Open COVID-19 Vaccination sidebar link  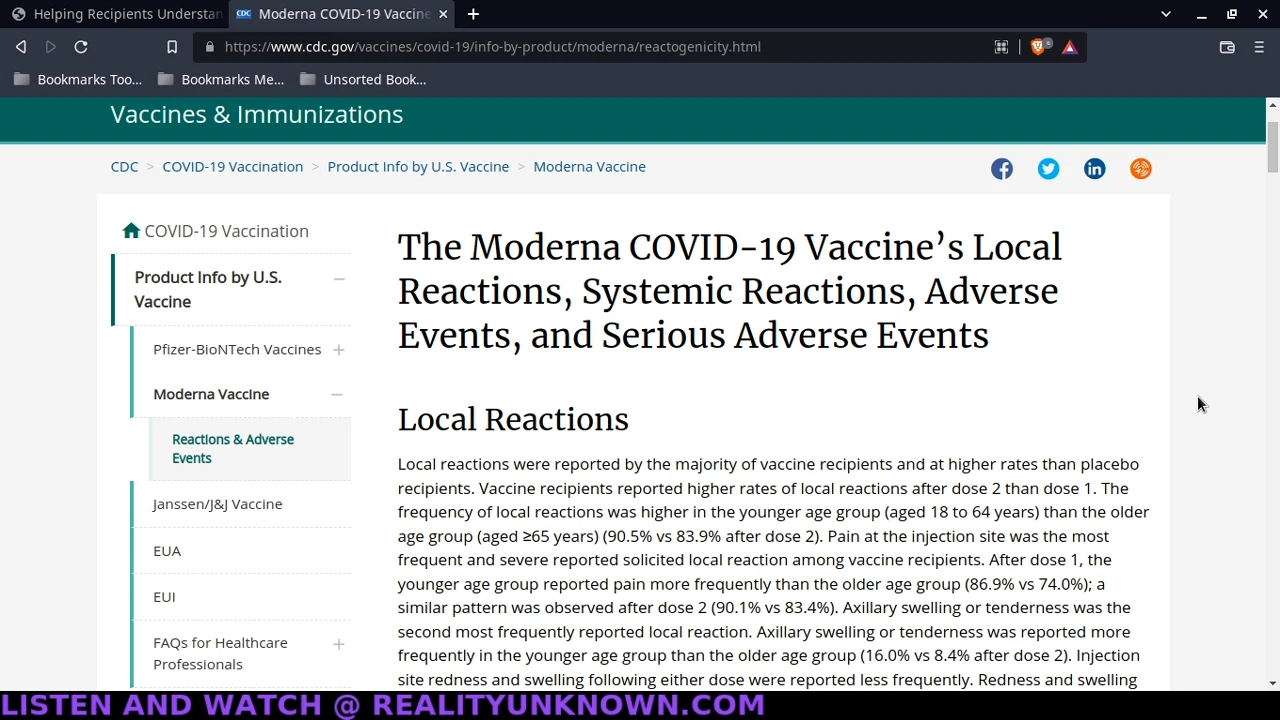coord(226,231)
